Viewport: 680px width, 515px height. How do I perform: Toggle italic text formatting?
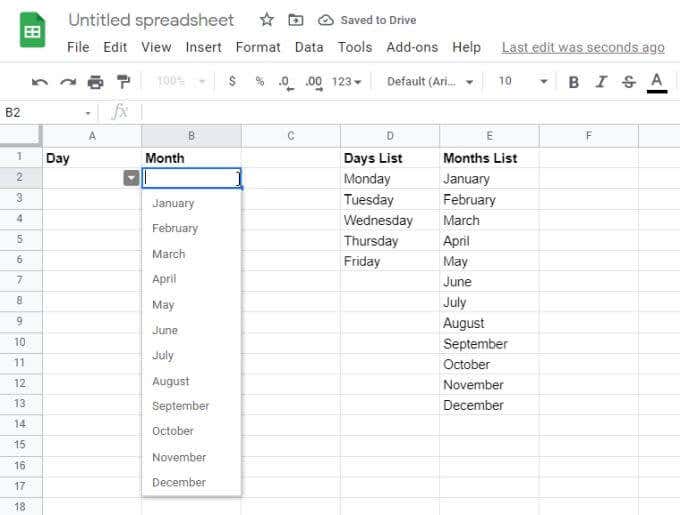coord(601,82)
